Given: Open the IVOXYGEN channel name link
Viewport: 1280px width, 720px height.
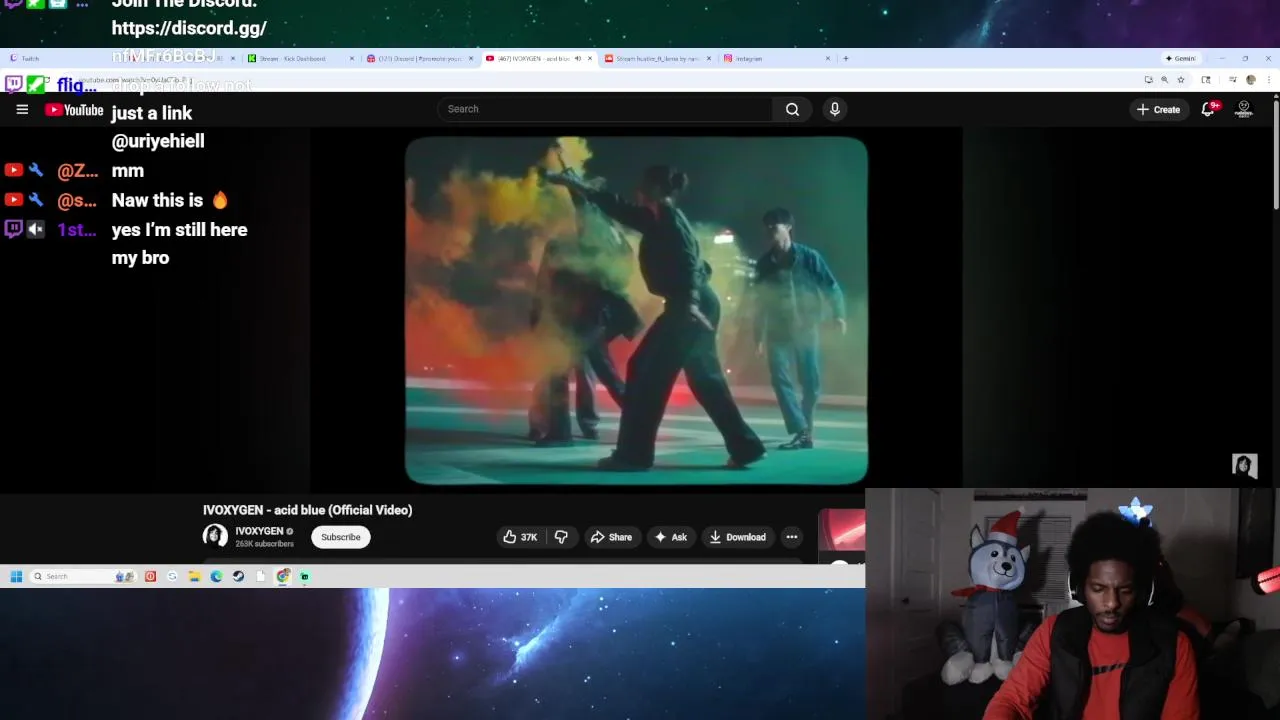Looking at the screenshot, I should [x=259, y=531].
